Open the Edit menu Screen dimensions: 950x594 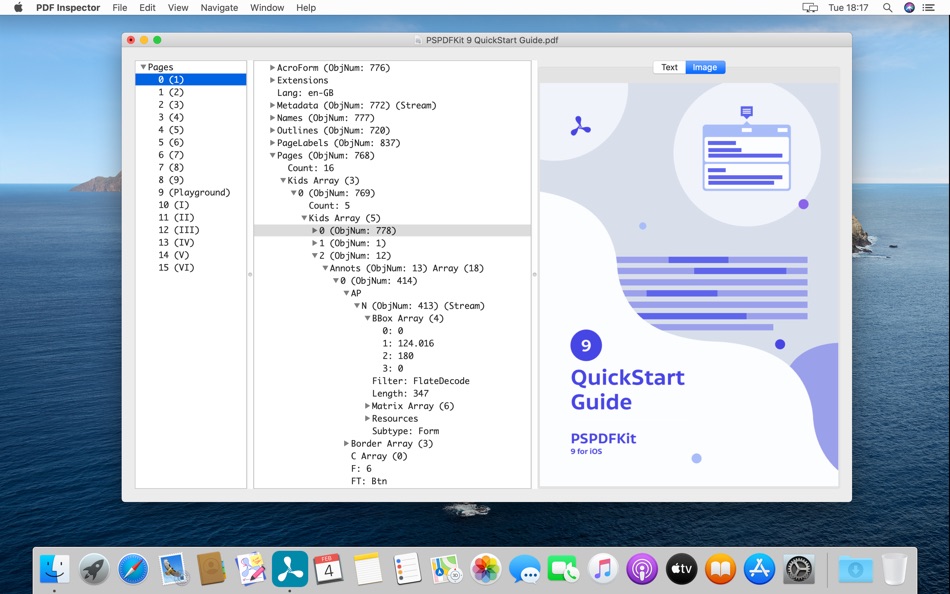point(147,8)
